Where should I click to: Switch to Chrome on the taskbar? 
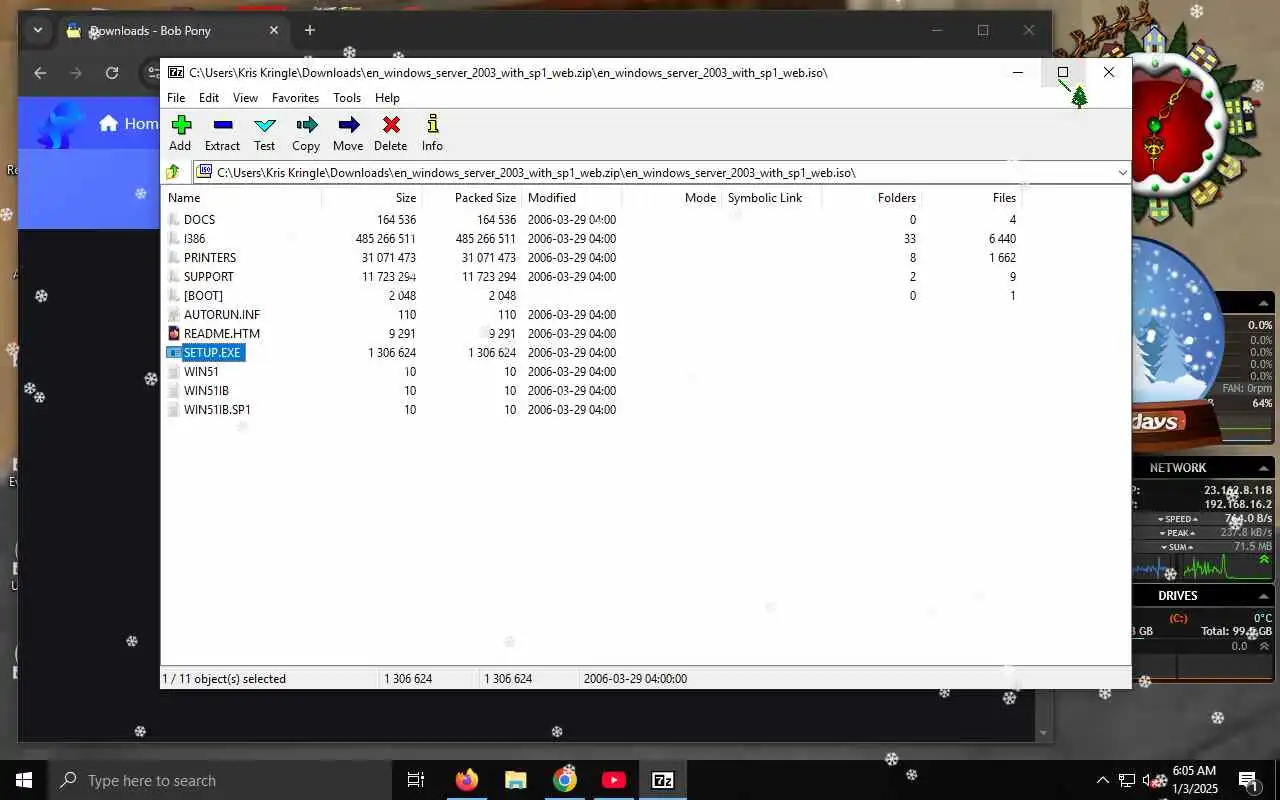[x=565, y=780]
